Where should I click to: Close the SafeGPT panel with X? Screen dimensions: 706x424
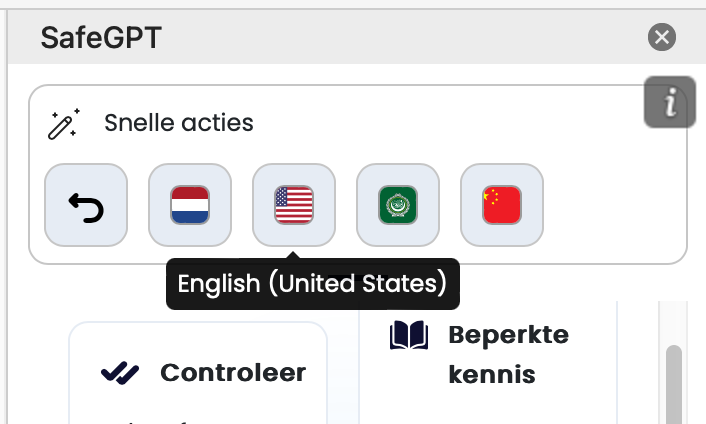662,38
